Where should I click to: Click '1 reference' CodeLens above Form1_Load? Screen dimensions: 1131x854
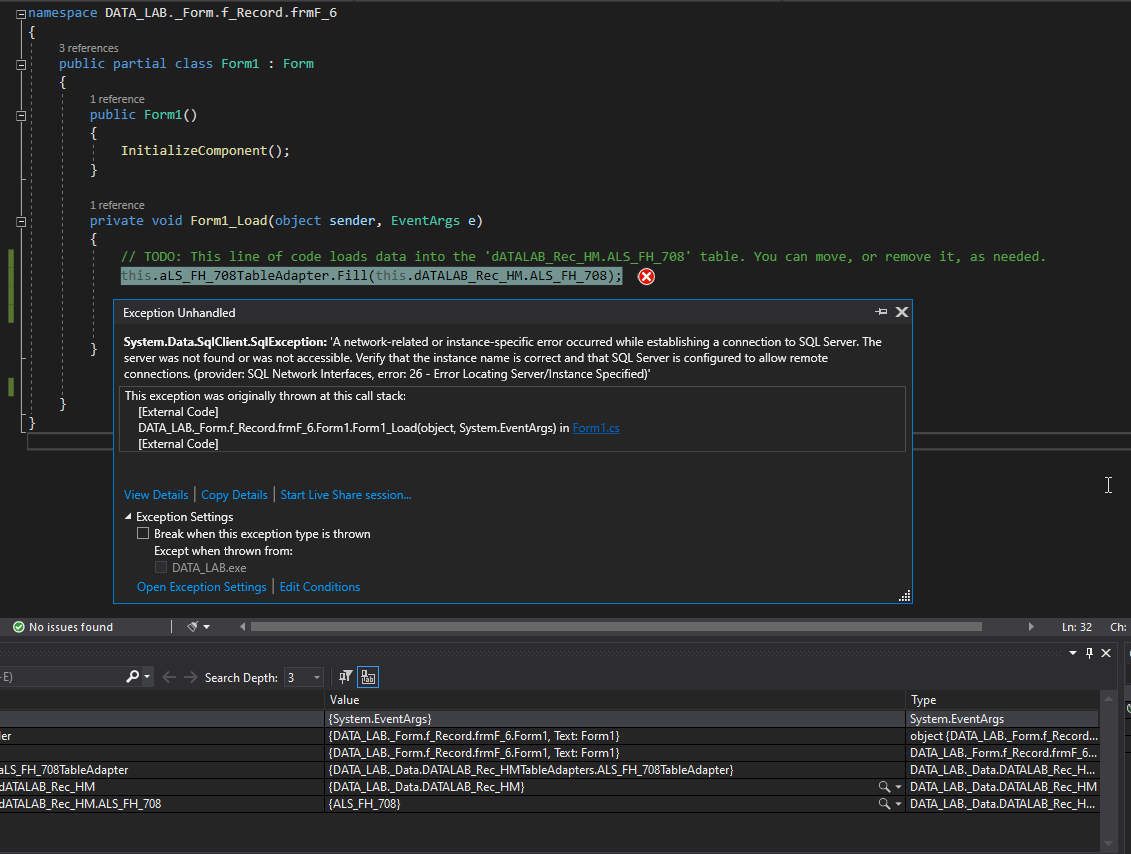117,205
